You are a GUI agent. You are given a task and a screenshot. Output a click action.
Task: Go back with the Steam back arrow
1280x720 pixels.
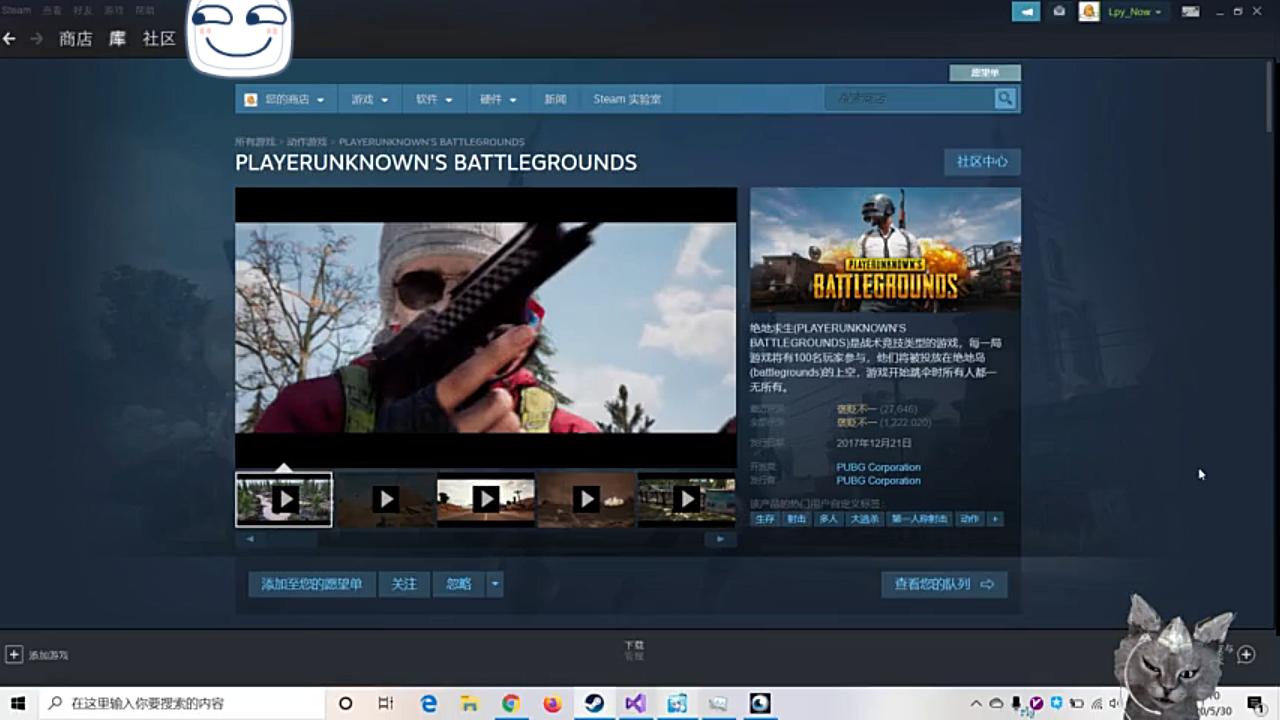click(9, 39)
